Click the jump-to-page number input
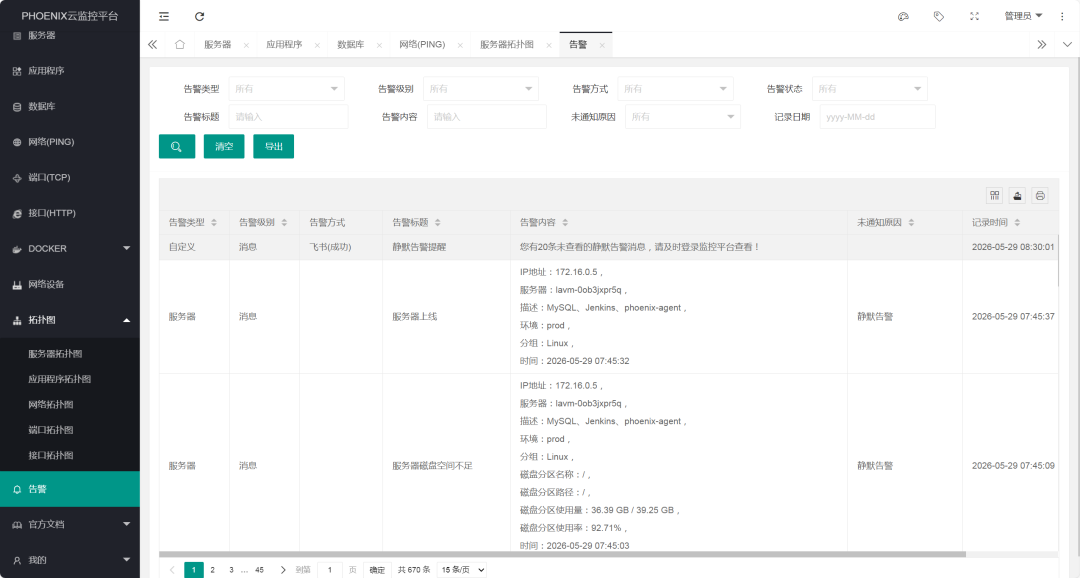Image resolution: width=1080 pixels, height=578 pixels. pos(330,570)
